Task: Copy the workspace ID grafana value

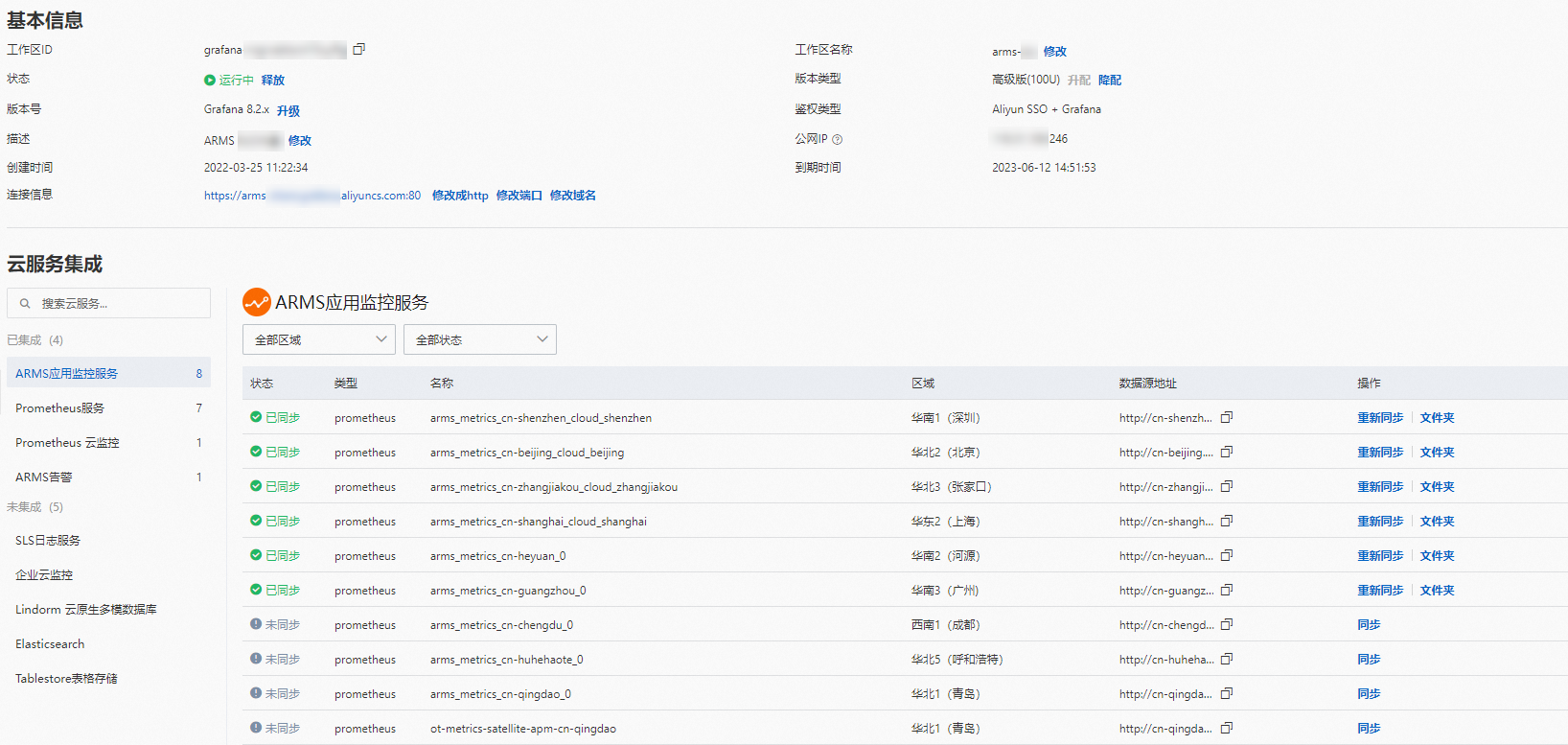Action: (x=359, y=49)
